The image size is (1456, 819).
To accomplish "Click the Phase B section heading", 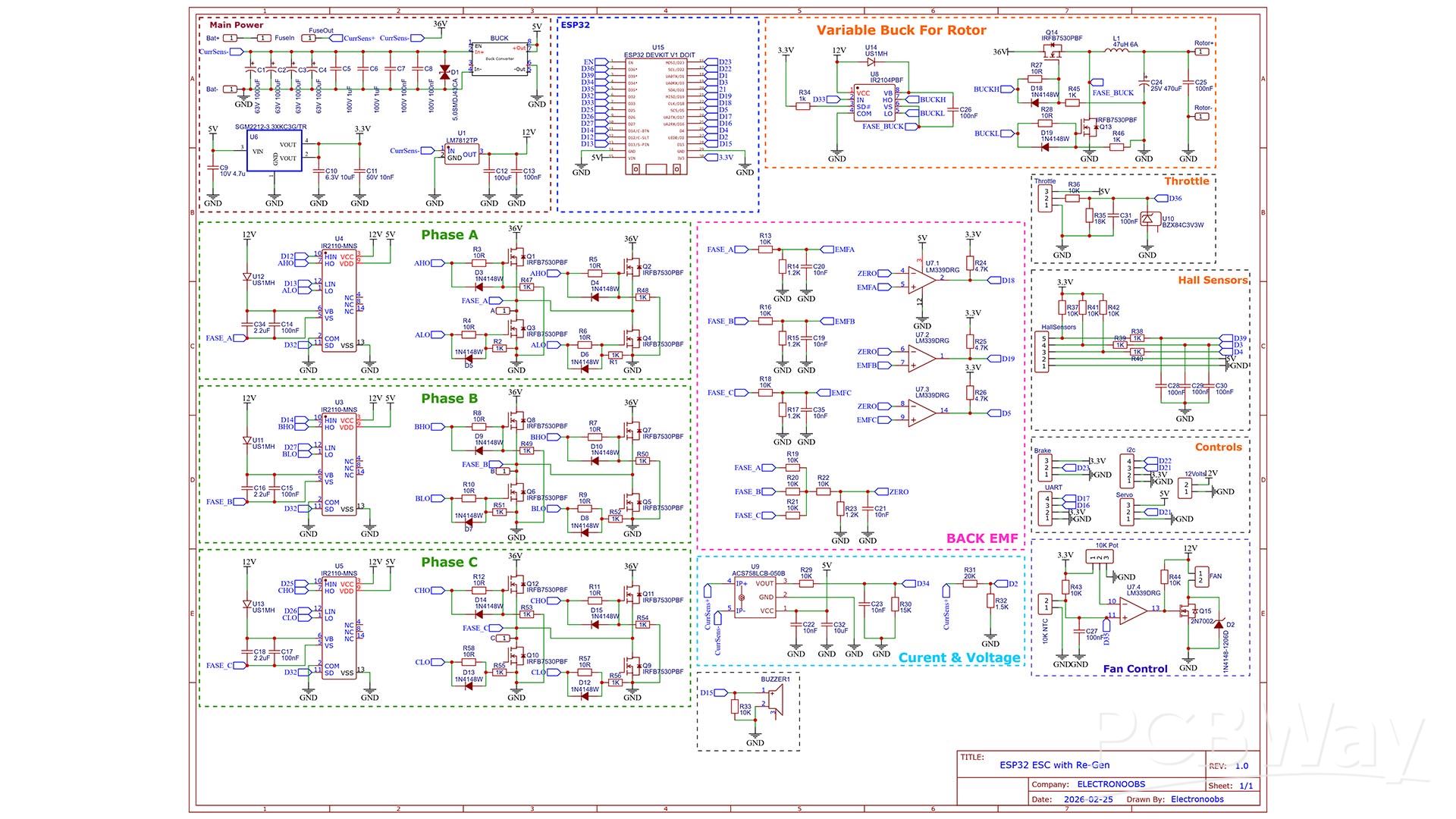I will [x=450, y=398].
